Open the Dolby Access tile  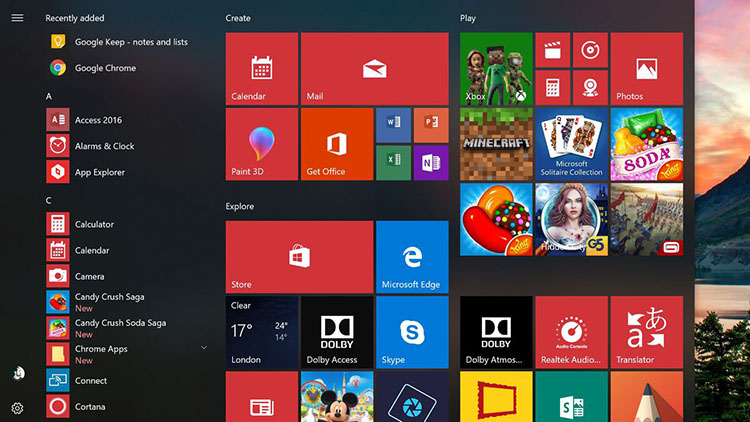[337, 332]
